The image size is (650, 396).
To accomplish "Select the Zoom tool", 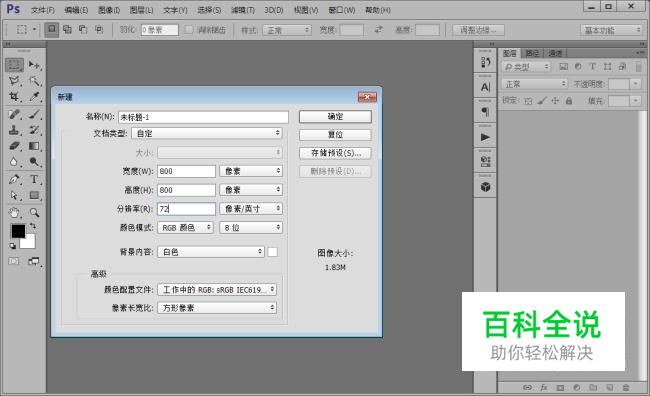I will tap(34, 213).
